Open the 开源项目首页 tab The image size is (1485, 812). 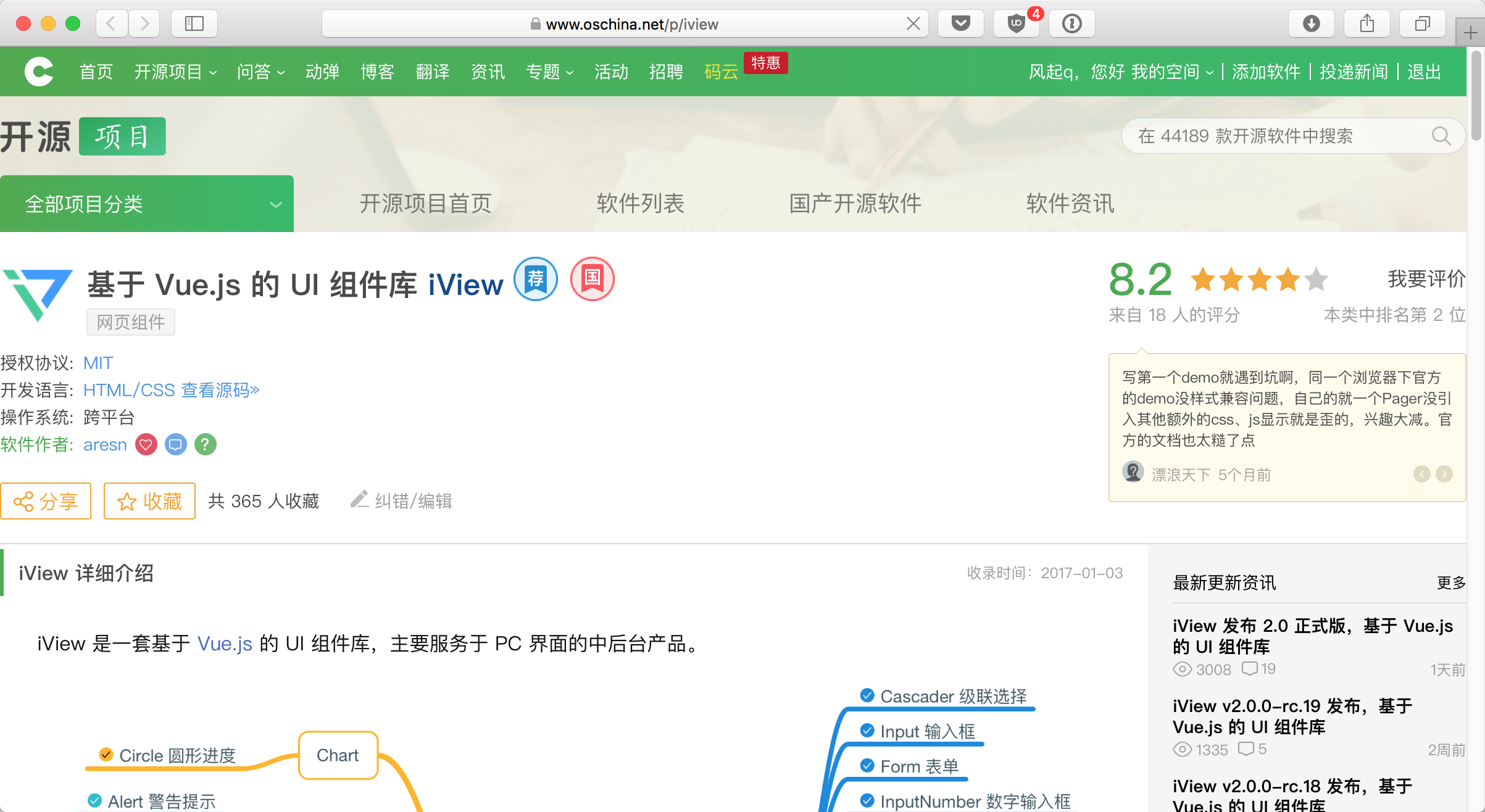425,203
